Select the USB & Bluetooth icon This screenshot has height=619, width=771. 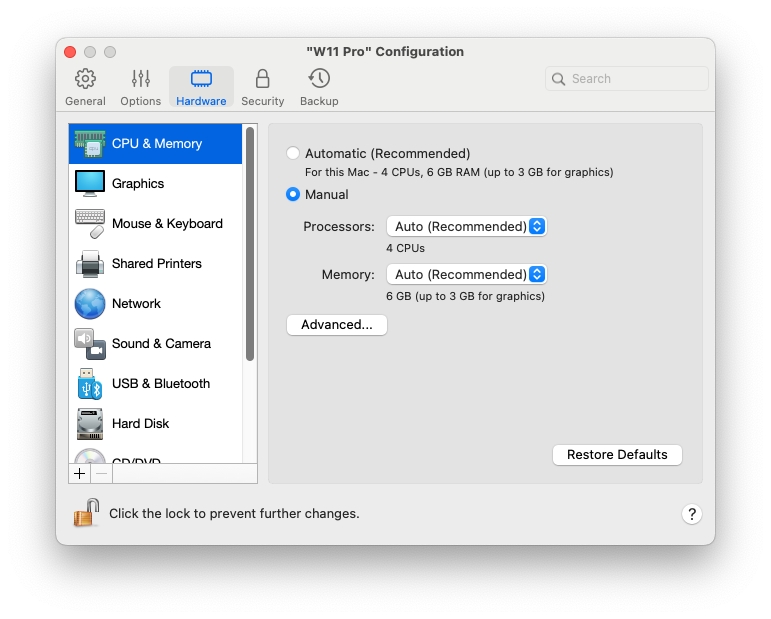click(90, 384)
